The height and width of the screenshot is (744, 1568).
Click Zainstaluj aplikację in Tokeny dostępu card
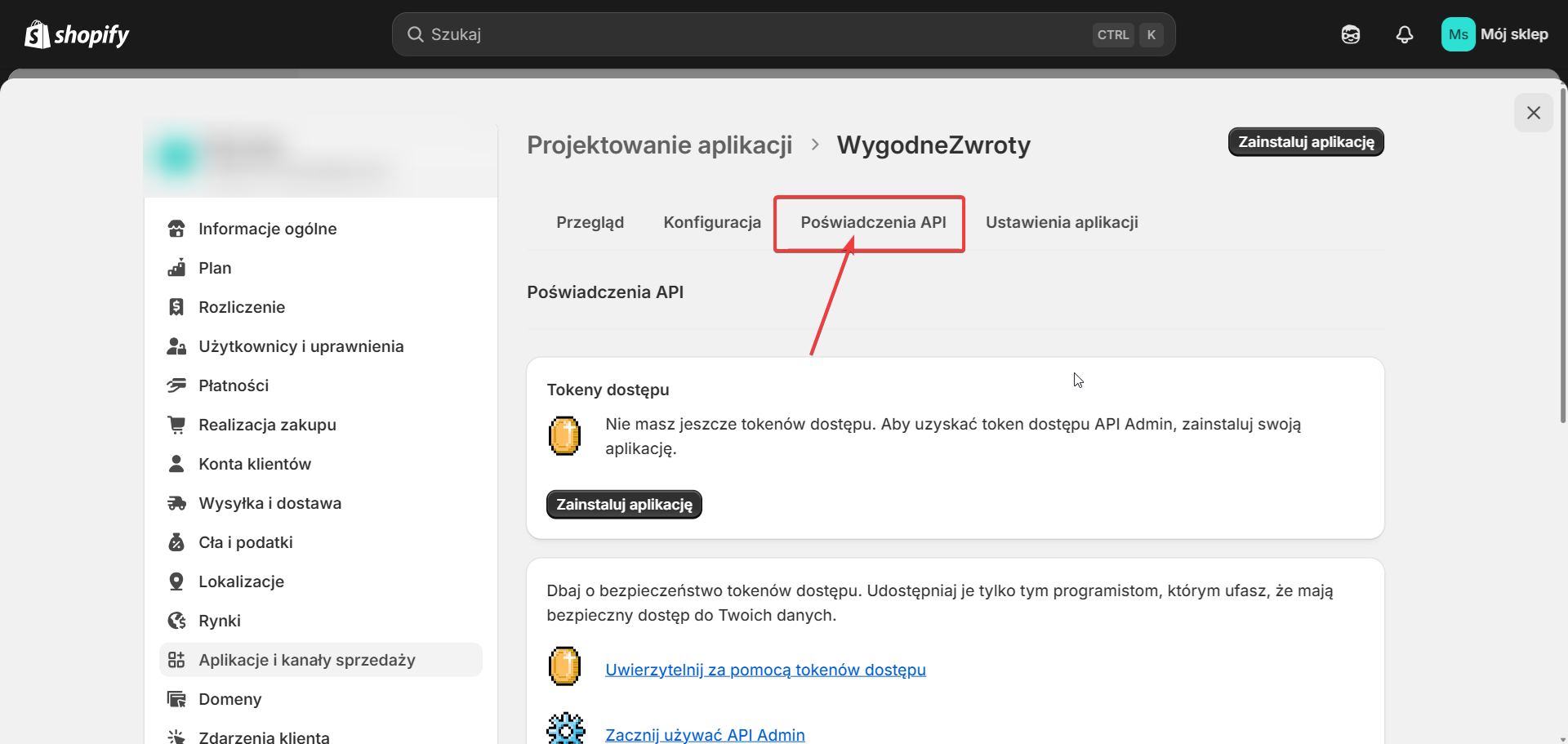coord(624,505)
